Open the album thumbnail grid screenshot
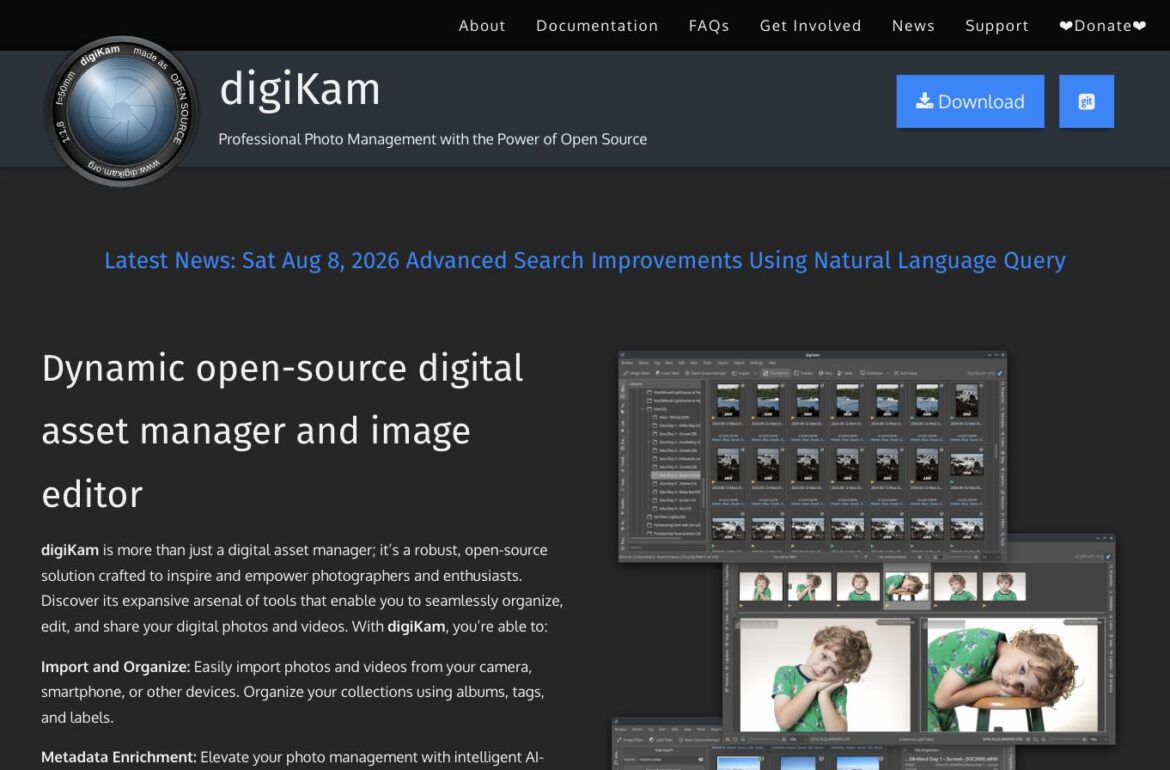 click(x=813, y=455)
